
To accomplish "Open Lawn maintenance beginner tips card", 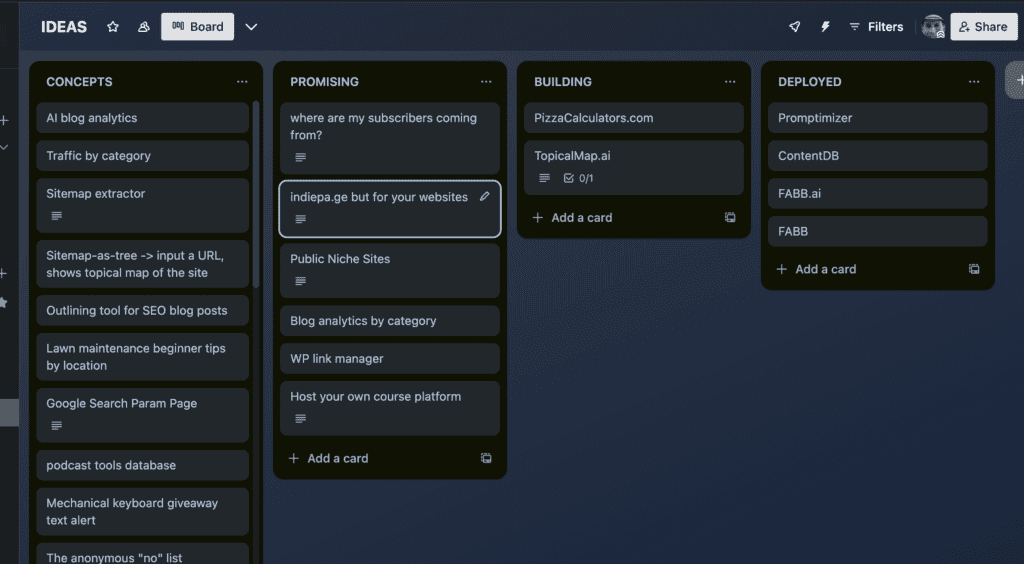I will [142, 357].
